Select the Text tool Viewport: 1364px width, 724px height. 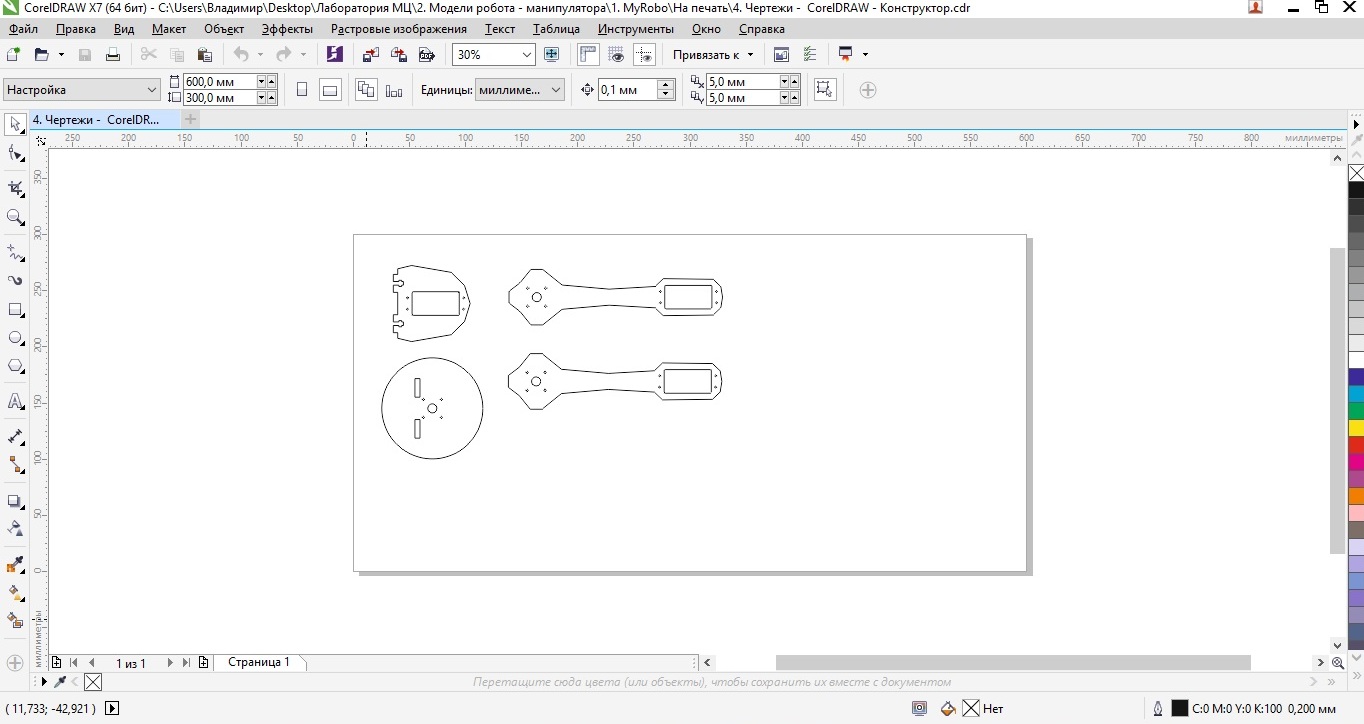pyautogui.click(x=16, y=402)
